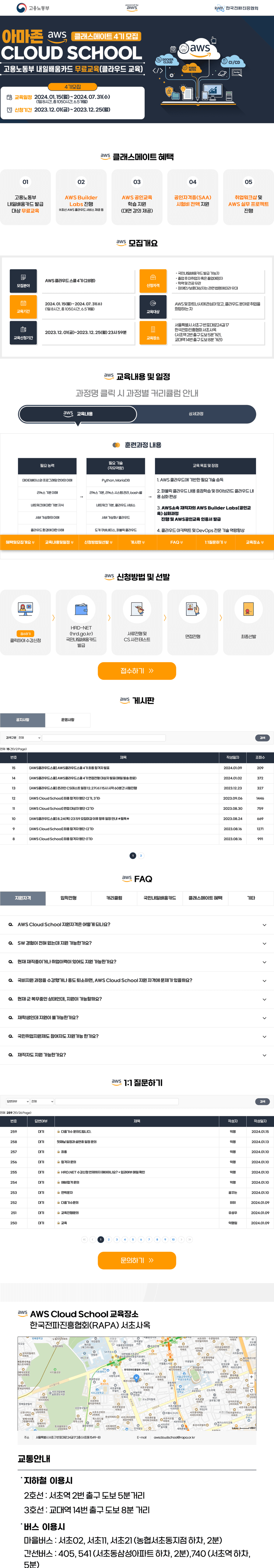Jump to 게시판 in orange nav bar
The image size is (274, 1568).
tap(137, 542)
